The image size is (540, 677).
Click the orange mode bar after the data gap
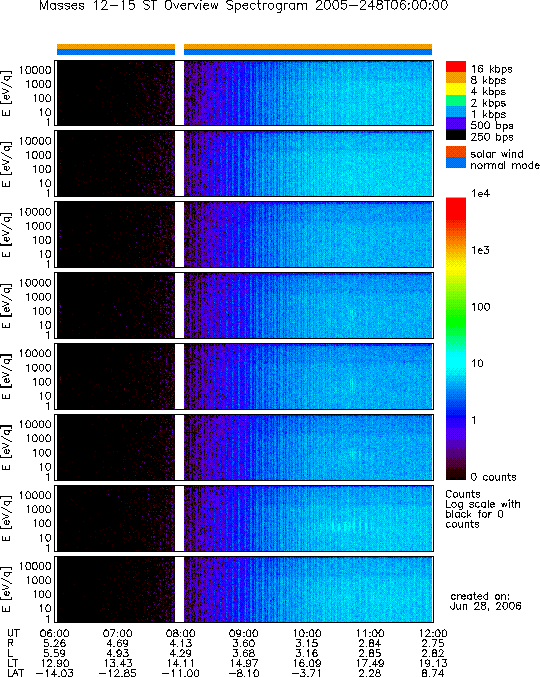pos(308,46)
